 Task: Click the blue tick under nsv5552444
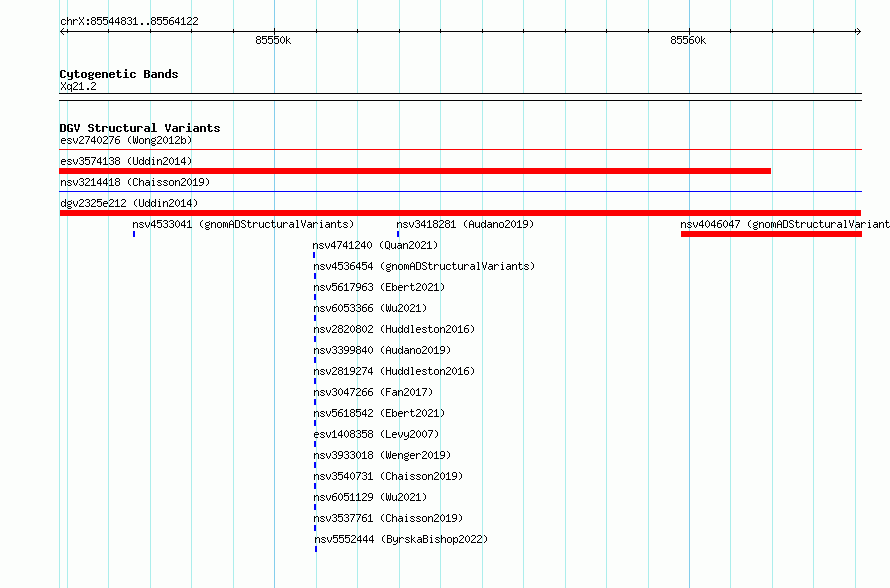(316, 549)
